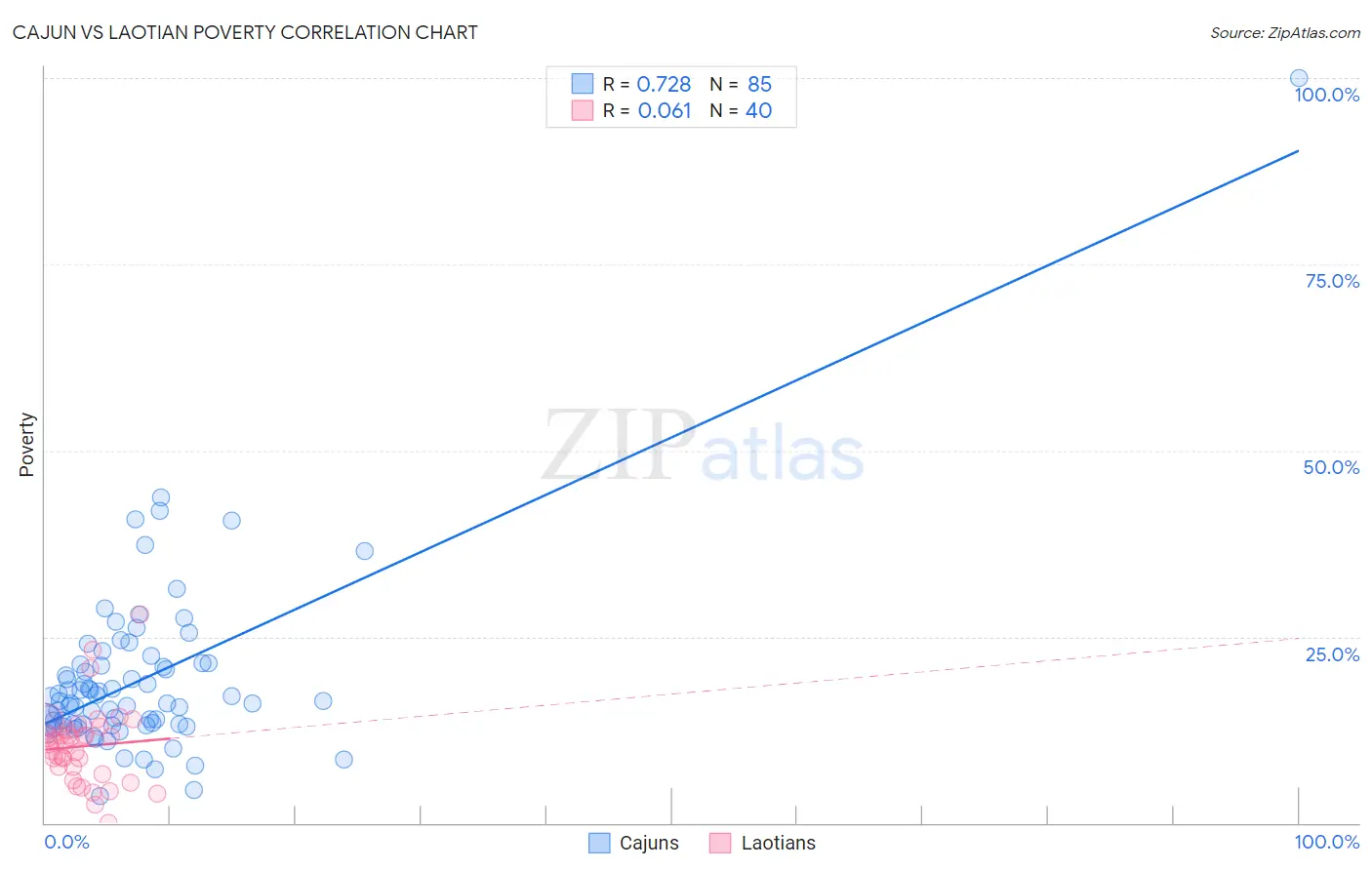Click the Poverty y-axis label
Viewport: 1372px width, 870px height.
click(x=26, y=445)
